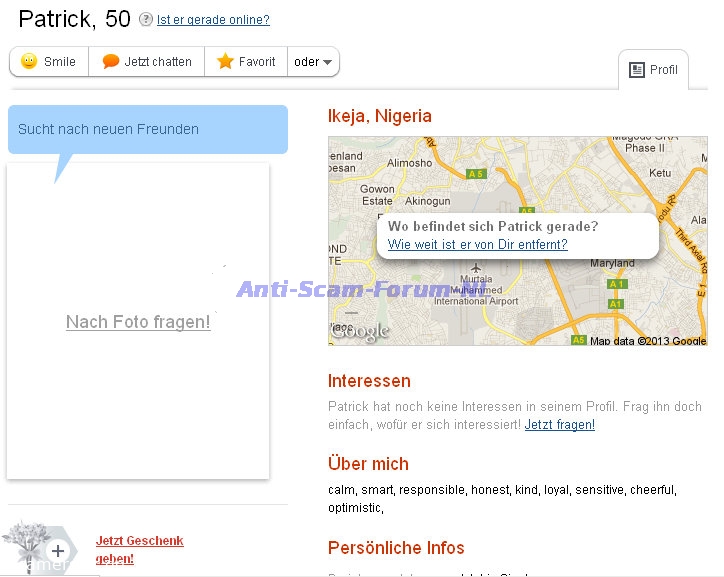Click the orange chat bubble icon
Viewport: 724px width, 577px height.
(111, 62)
